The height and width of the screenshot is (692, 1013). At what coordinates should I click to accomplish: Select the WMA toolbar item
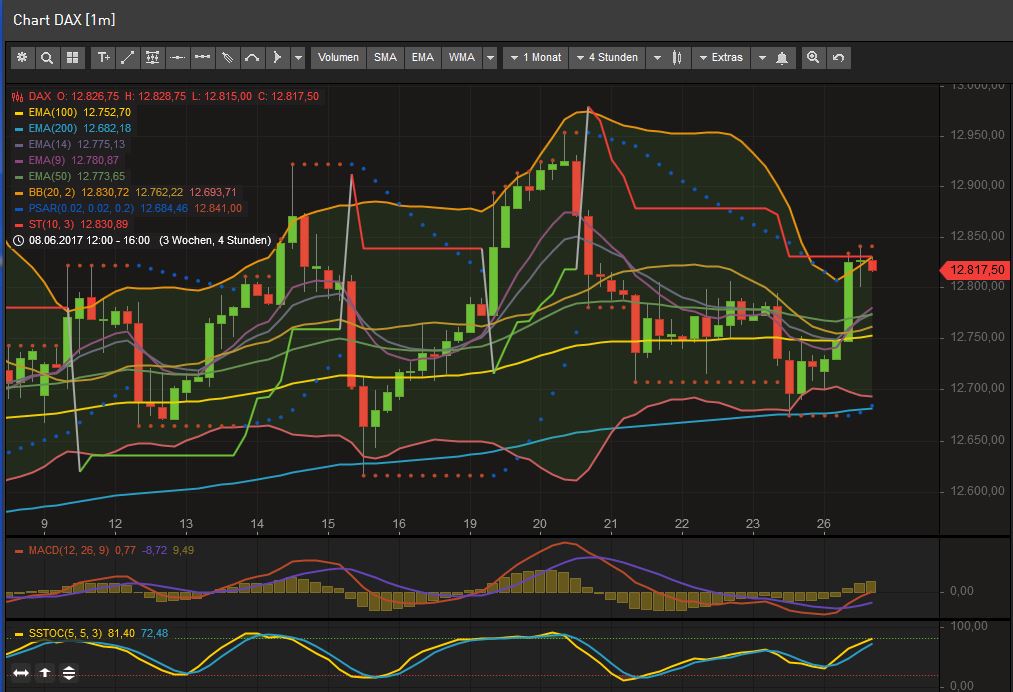click(x=462, y=58)
